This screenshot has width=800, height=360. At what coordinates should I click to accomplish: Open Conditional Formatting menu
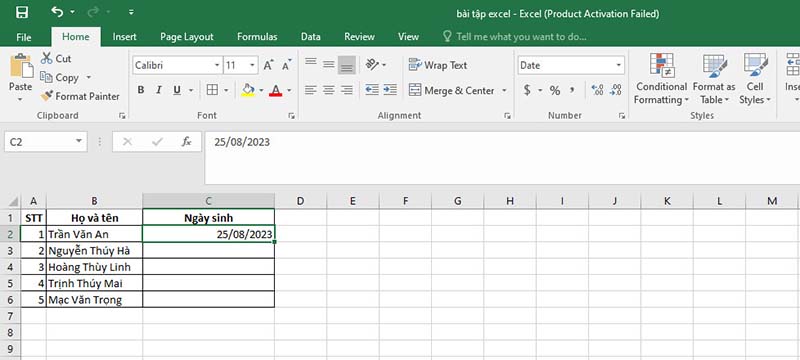[661, 79]
